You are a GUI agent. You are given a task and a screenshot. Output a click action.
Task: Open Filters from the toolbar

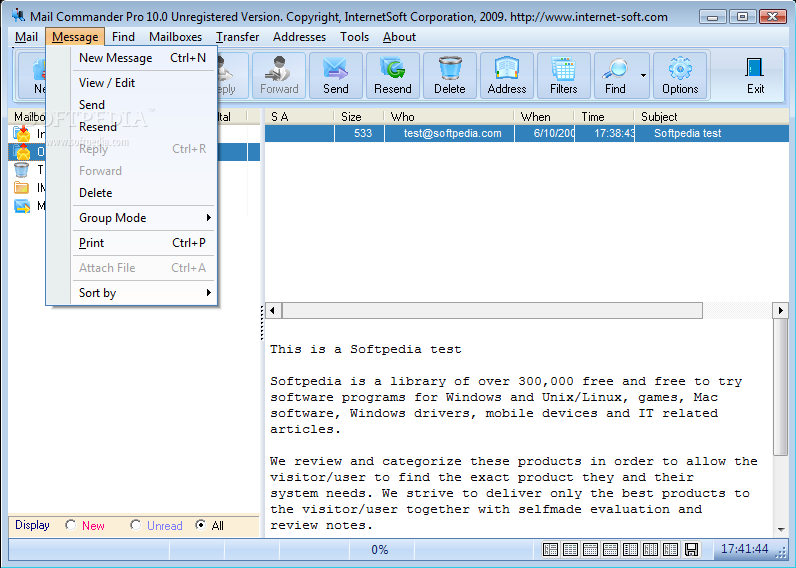click(x=563, y=75)
